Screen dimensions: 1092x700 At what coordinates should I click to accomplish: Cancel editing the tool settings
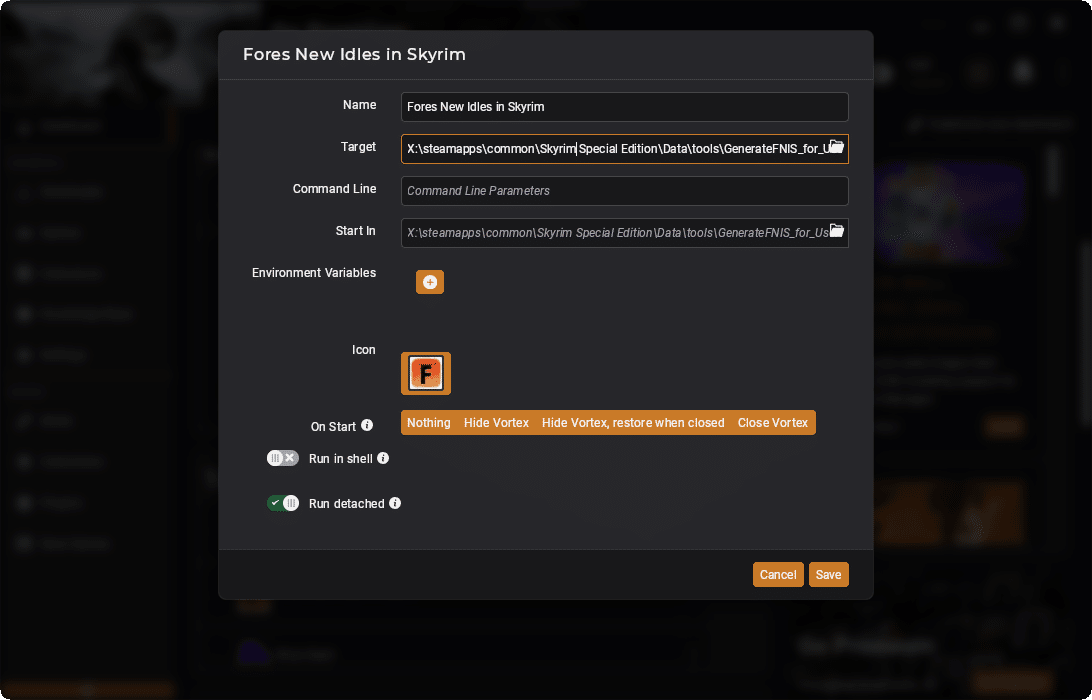coord(778,574)
